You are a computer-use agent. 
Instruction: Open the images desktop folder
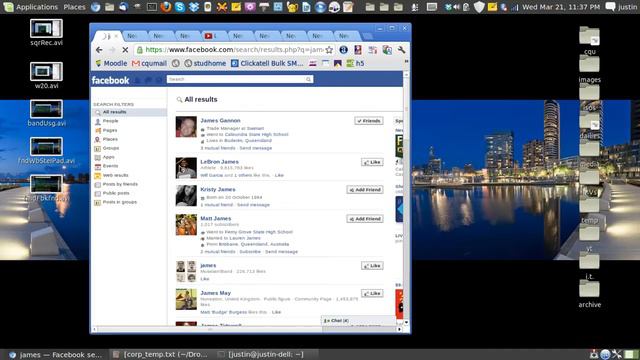pos(589,69)
